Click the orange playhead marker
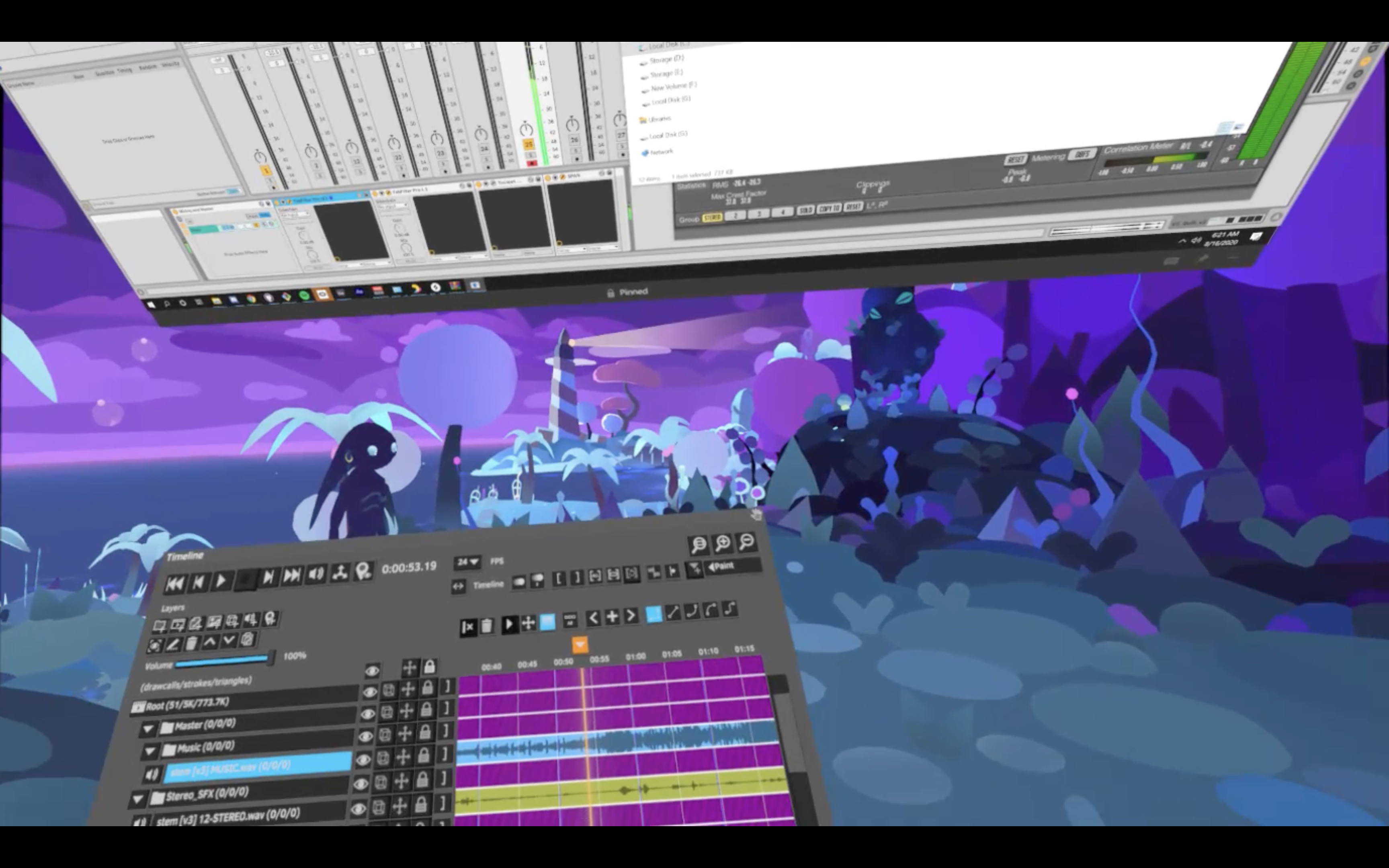The width and height of the screenshot is (1389, 868). (580, 645)
